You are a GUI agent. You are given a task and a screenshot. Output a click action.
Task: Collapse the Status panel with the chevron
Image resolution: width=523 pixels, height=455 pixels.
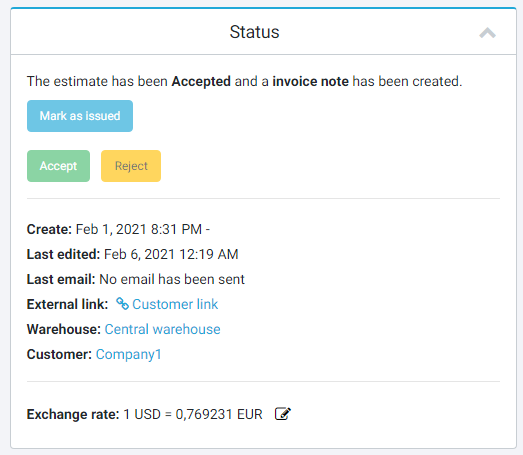(487, 33)
